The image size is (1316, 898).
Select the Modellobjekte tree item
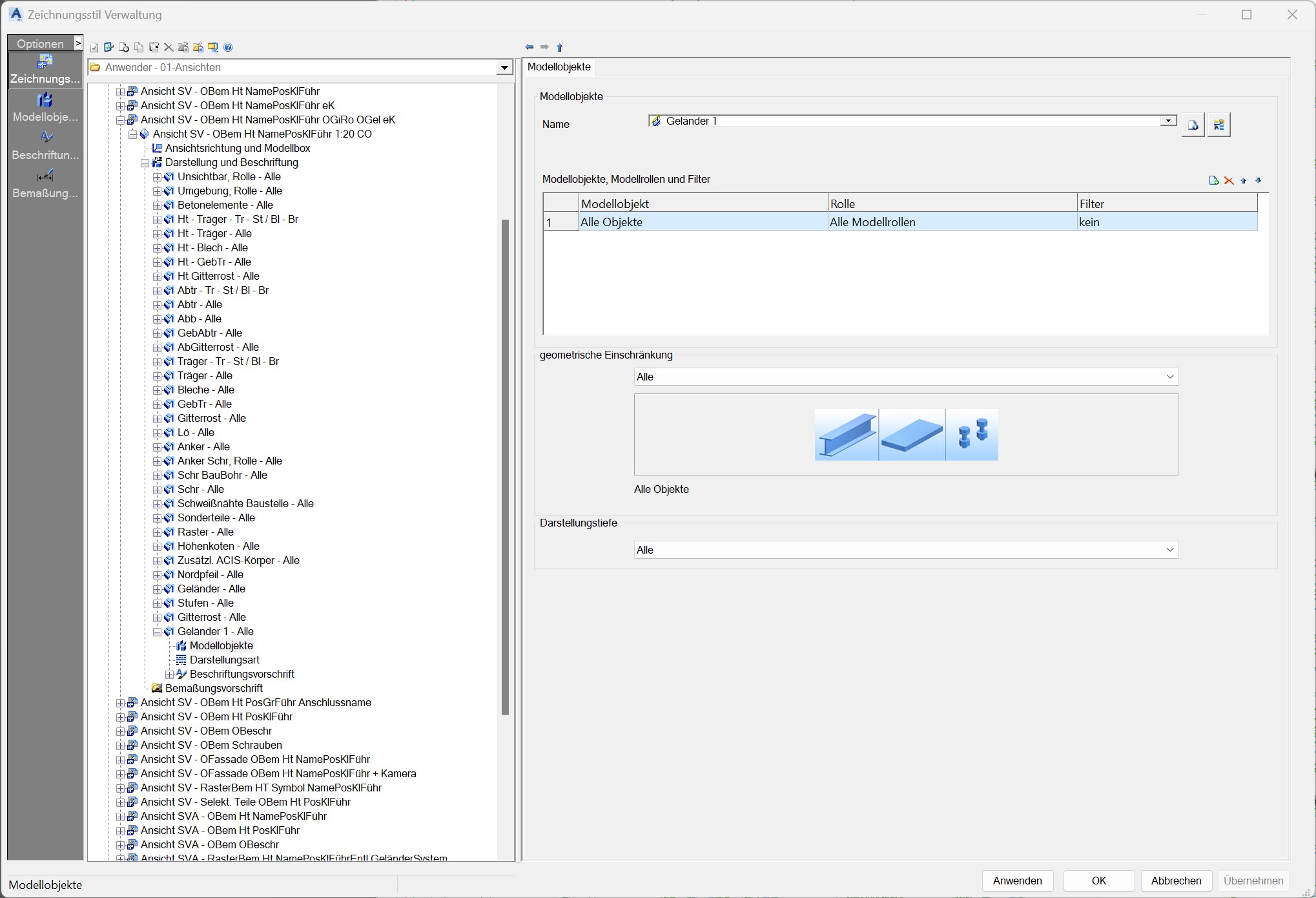click(x=221, y=646)
